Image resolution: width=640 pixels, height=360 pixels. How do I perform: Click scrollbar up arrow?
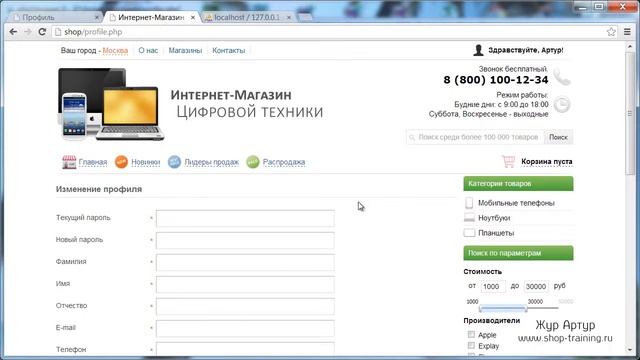tap(630, 47)
